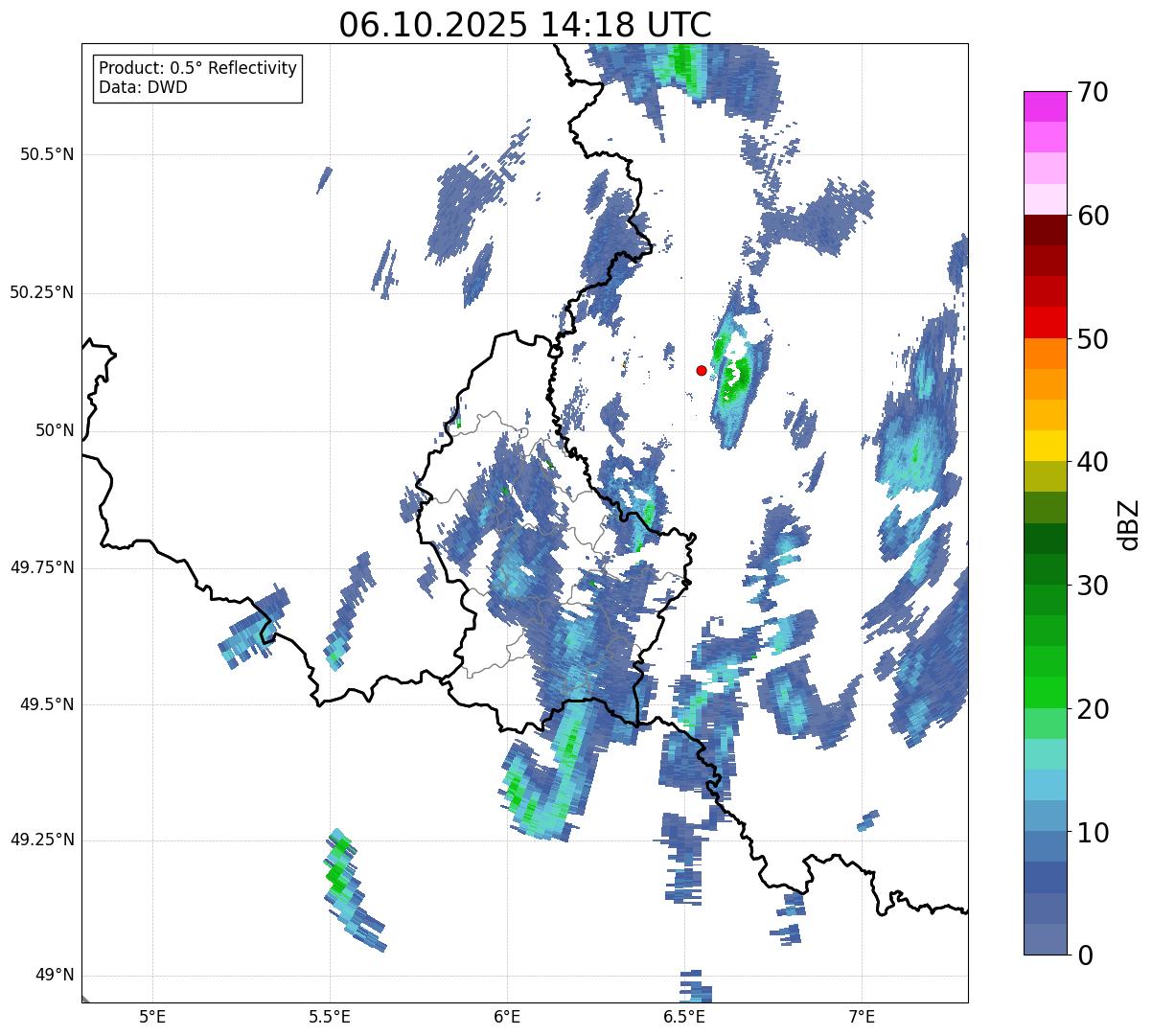The width and height of the screenshot is (1152, 1036).
Task: Click the "Data: DWD" text
Action: coord(143,87)
